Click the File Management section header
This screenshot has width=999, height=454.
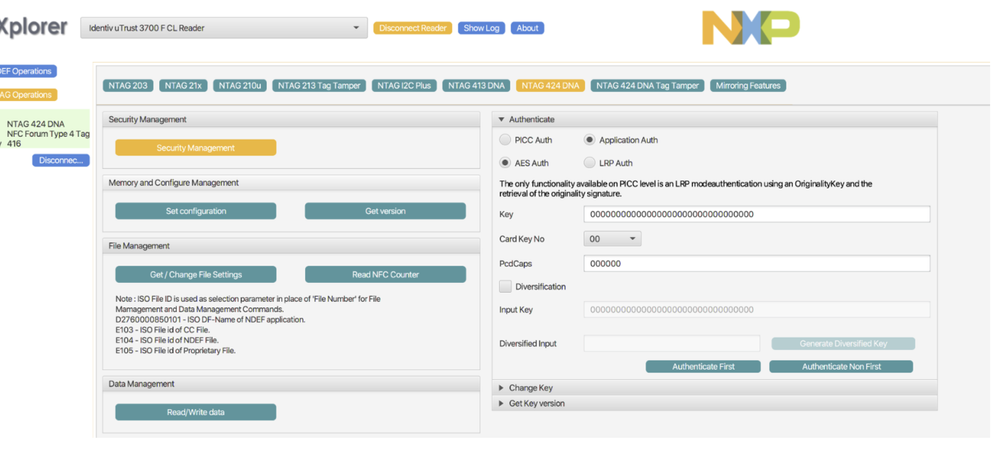(x=291, y=246)
